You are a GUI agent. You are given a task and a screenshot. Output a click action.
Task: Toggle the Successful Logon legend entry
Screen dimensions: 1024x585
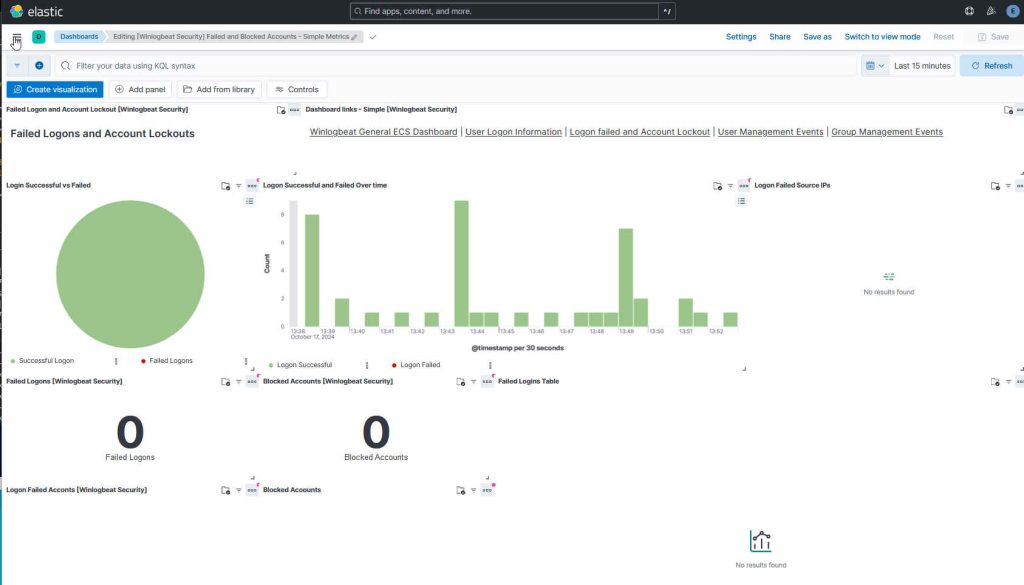(45, 360)
